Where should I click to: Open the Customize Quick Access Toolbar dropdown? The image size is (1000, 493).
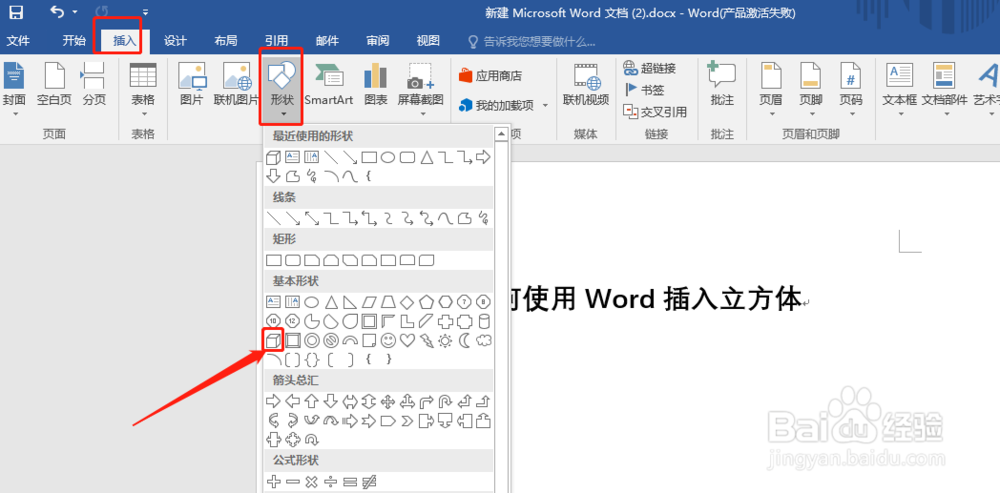[145, 12]
